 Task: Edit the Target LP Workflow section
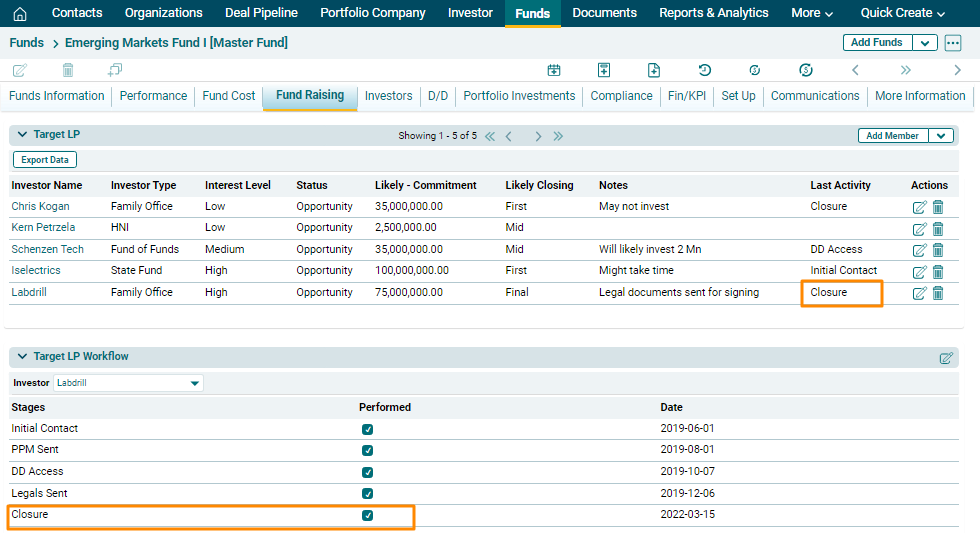[946, 358]
